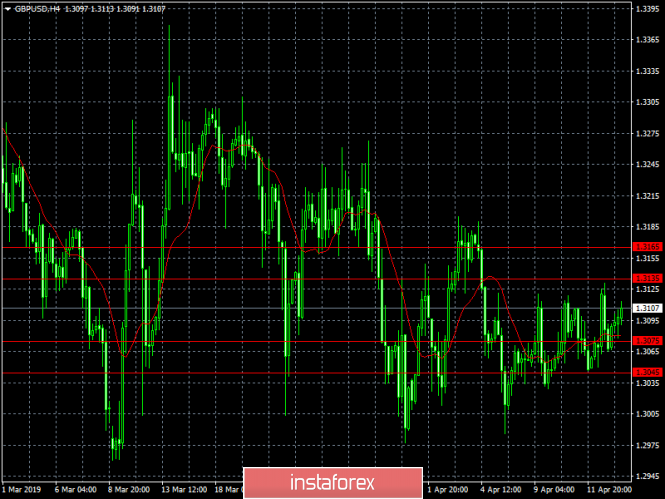Click the 1.2975 price scale value
665x499 pixels.
(648, 445)
